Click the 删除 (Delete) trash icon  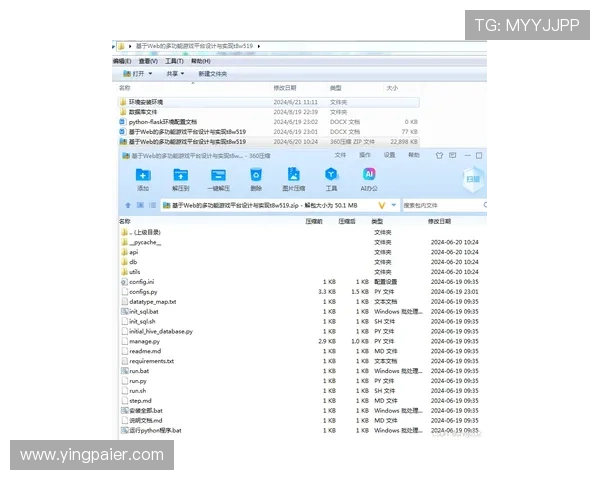(x=256, y=175)
